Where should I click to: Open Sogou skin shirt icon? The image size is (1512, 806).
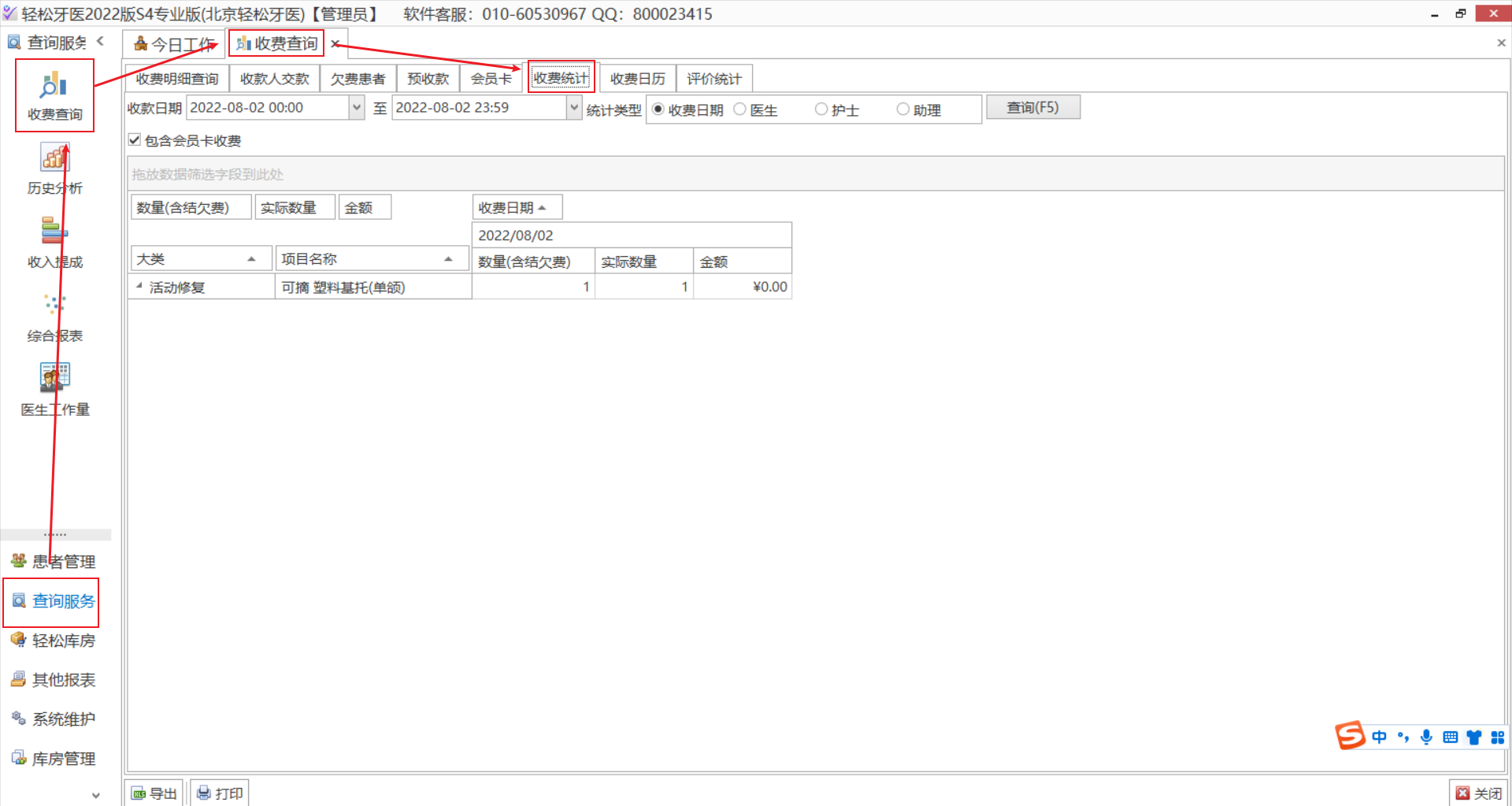pyautogui.click(x=1473, y=737)
